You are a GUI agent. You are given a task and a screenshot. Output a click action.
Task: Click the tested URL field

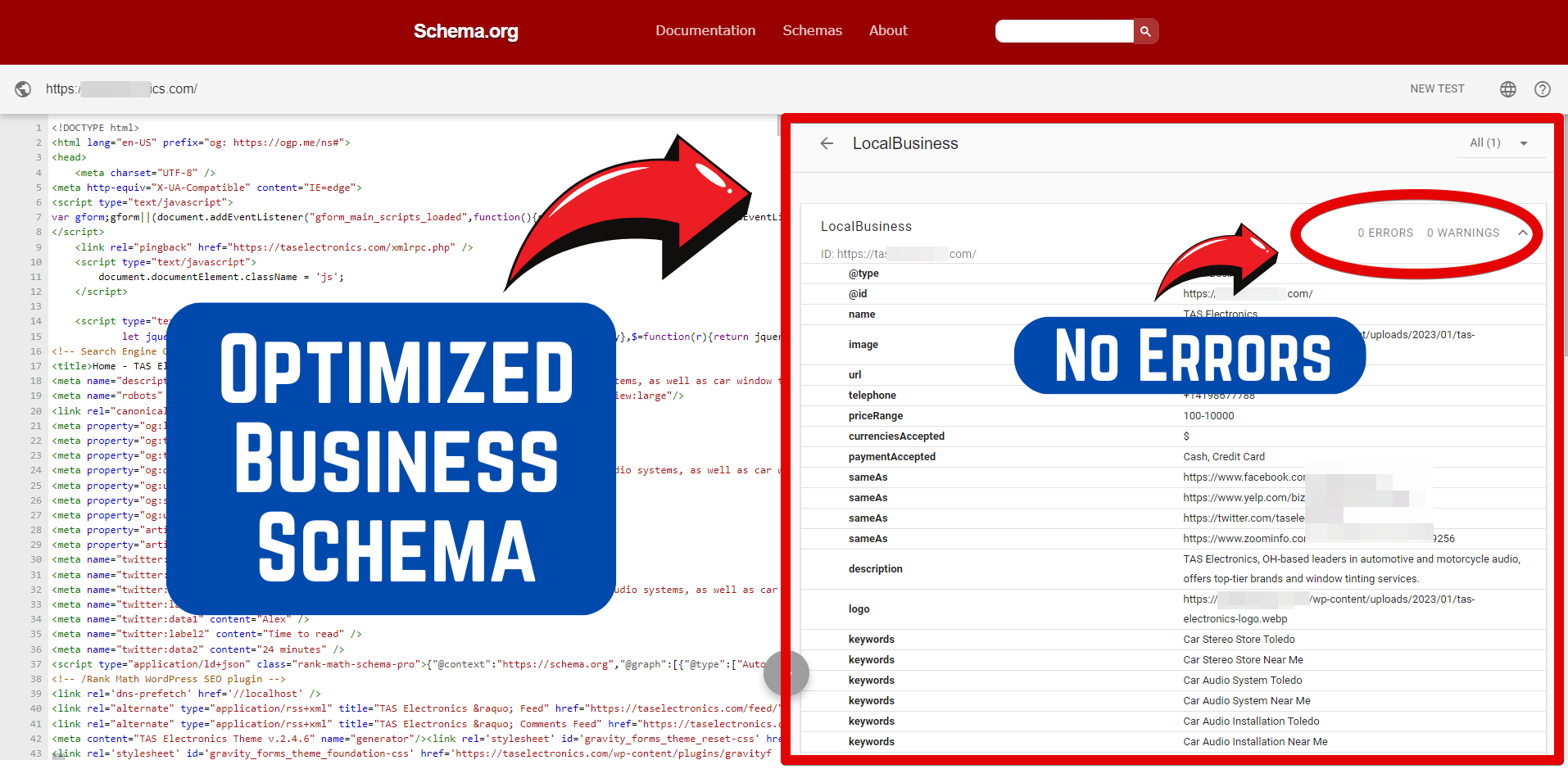tap(121, 88)
